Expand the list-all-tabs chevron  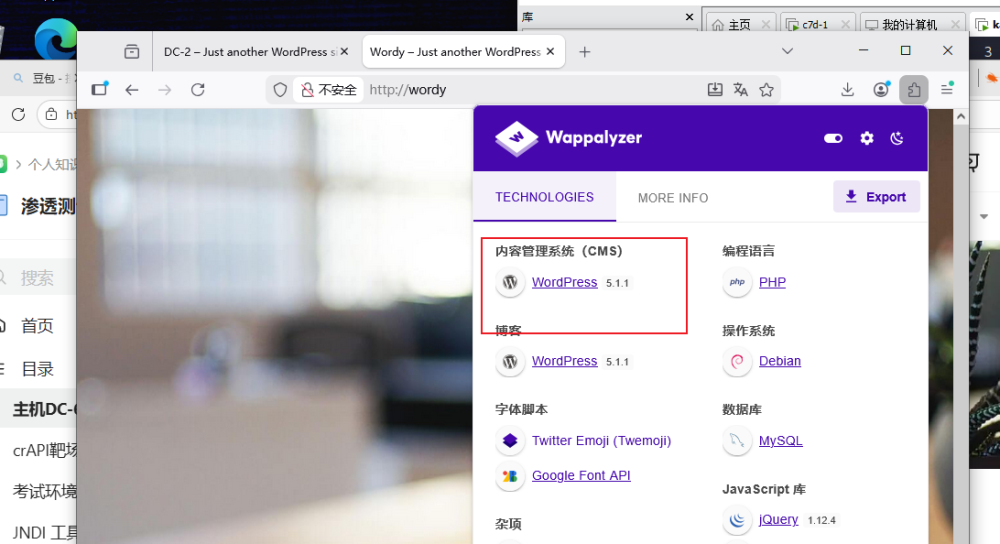click(x=788, y=51)
